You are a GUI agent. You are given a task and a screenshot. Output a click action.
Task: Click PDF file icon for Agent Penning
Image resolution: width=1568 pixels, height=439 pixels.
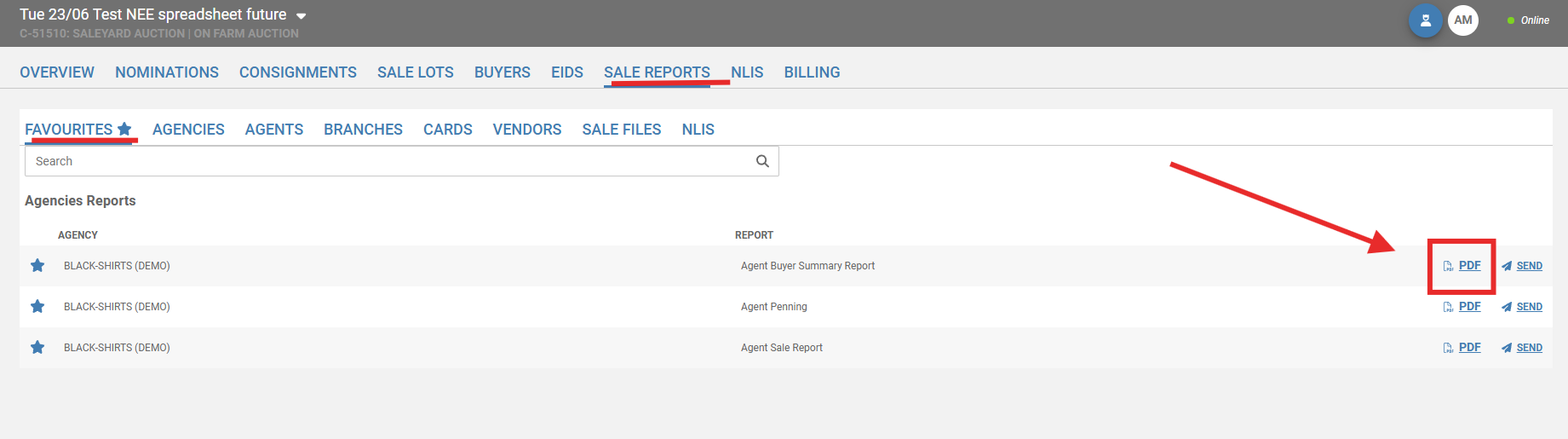[1448, 307]
